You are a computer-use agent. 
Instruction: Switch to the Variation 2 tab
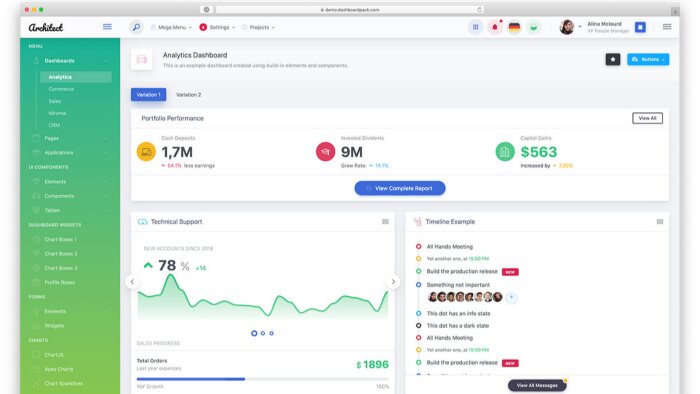188,95
